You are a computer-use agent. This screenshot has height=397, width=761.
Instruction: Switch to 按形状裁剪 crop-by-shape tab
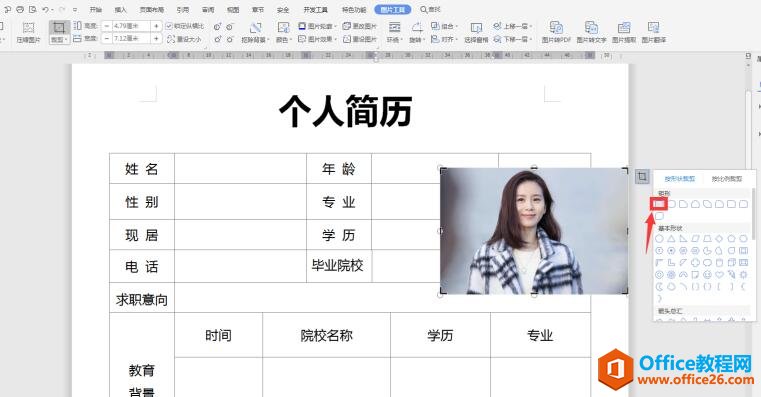679,179
